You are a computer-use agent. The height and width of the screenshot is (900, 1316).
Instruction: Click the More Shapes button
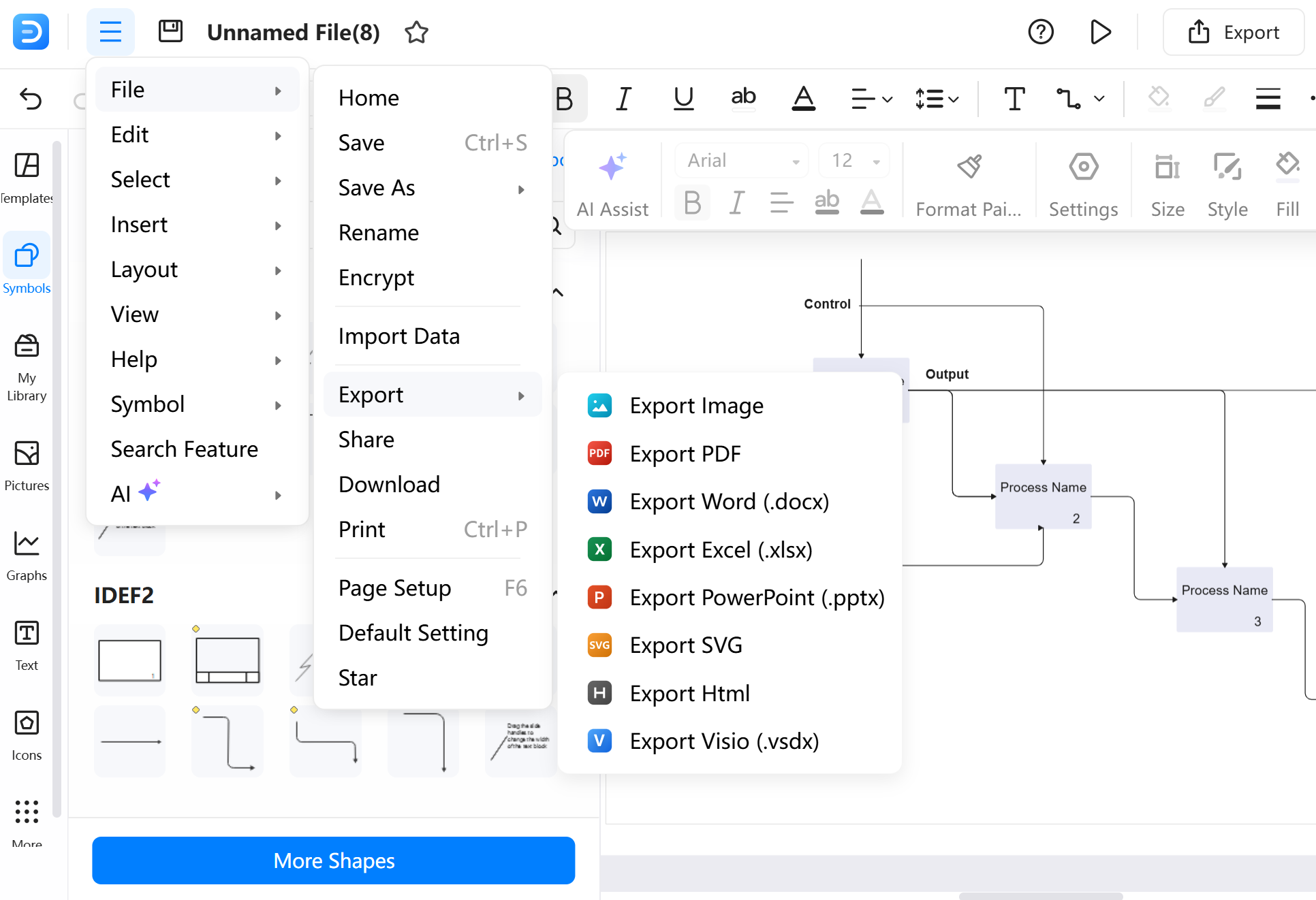tap(334, 860)
